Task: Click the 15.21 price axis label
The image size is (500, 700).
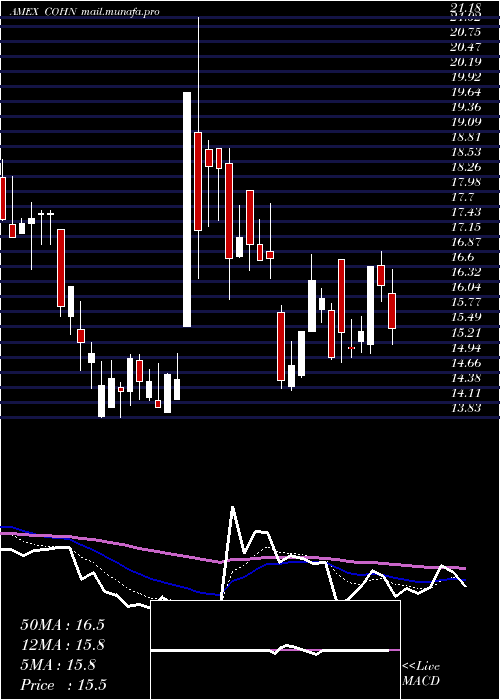Action: coord(466,333)
